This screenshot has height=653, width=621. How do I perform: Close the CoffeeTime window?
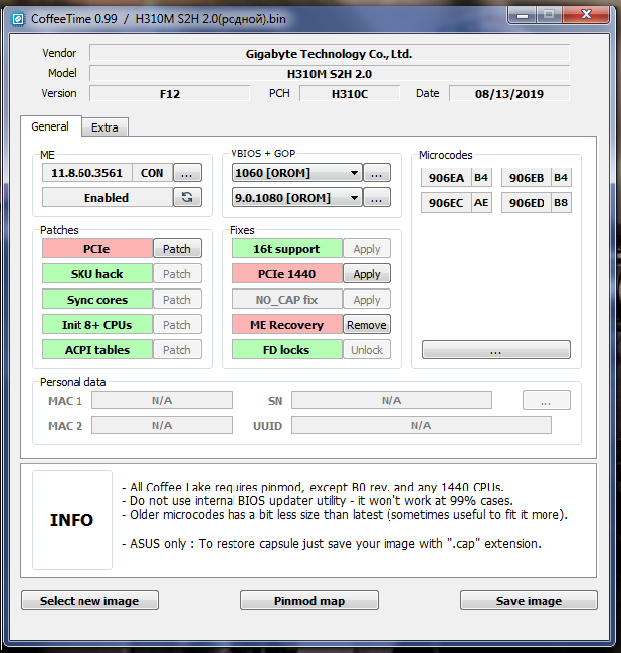[x=586, y=15]
